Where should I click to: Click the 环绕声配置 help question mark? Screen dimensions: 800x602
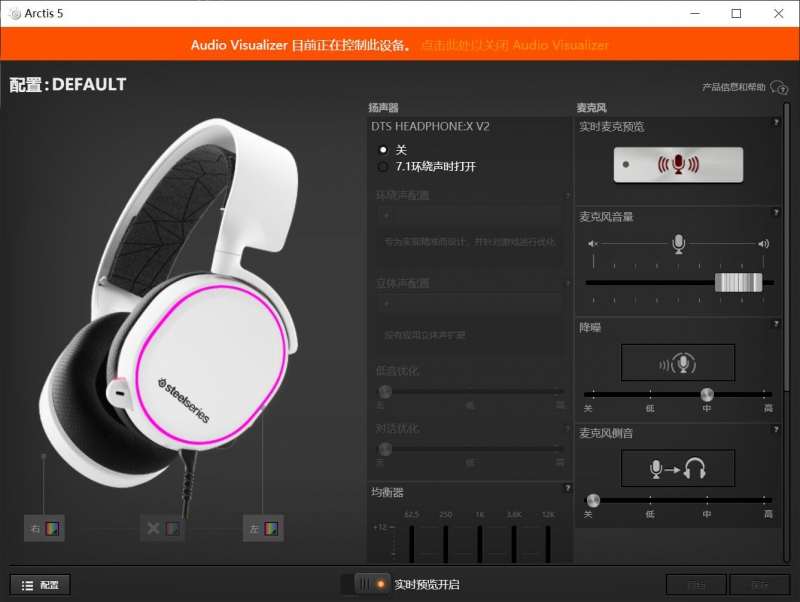pos(567,196)
